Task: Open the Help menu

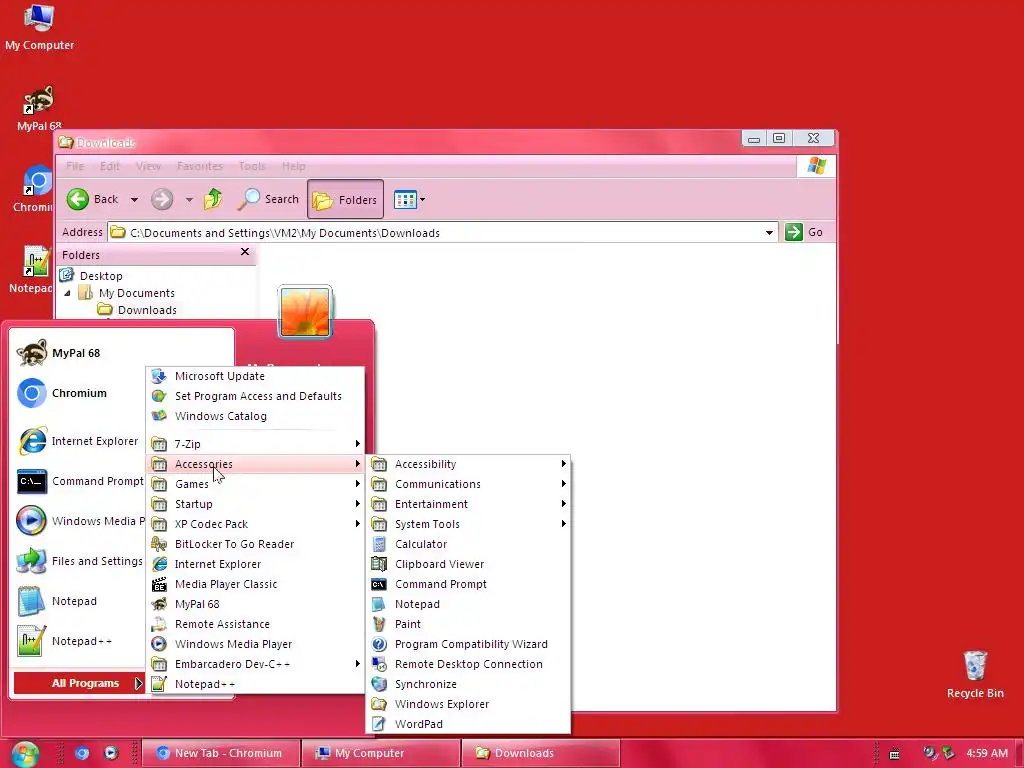Action: click(x=294, y=166)
